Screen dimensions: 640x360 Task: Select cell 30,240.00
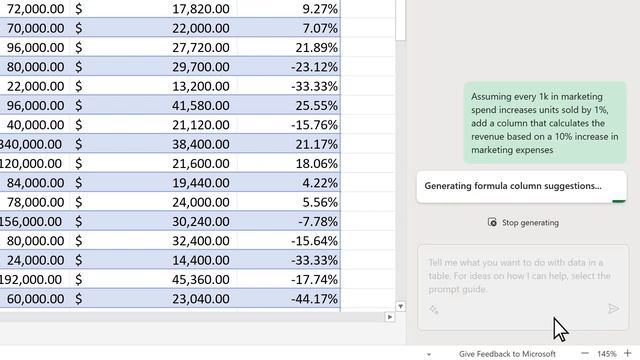153,222
